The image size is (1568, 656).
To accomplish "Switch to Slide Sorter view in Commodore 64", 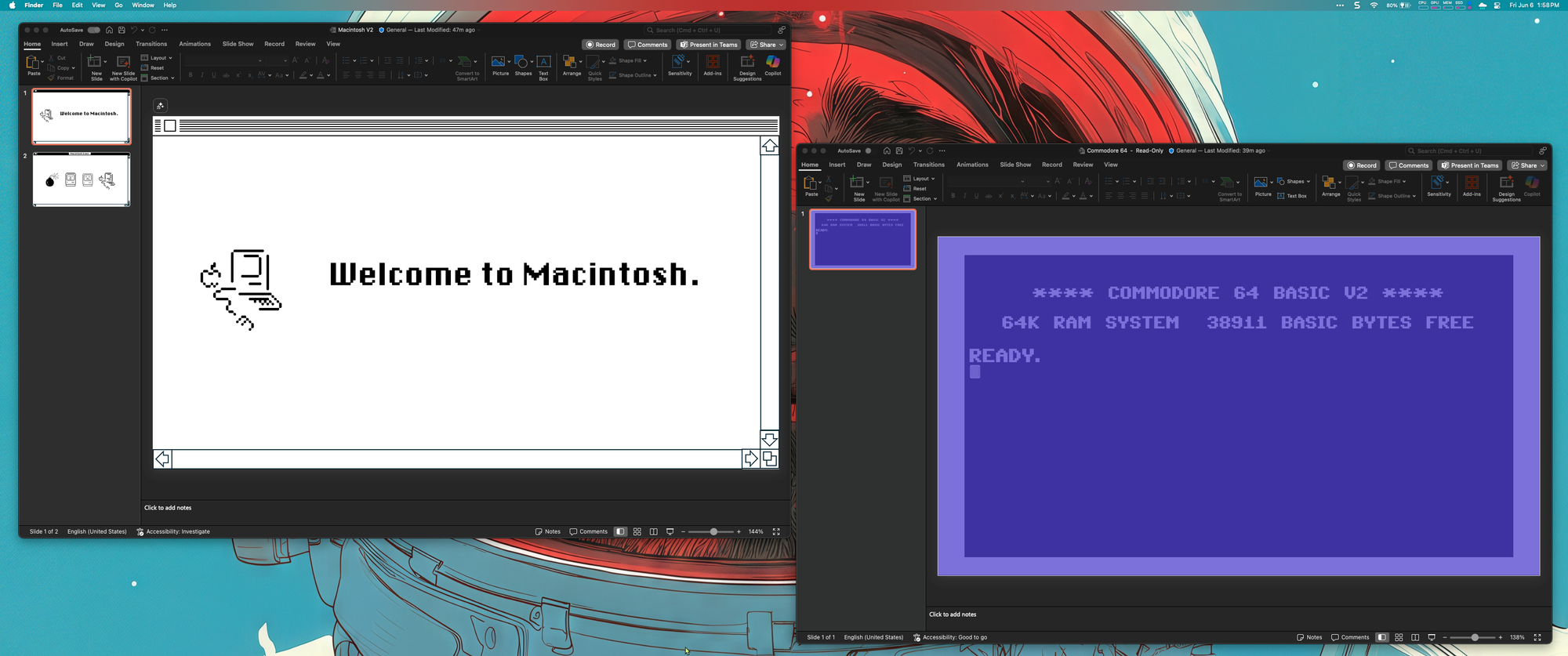I will coord(1399,637).
